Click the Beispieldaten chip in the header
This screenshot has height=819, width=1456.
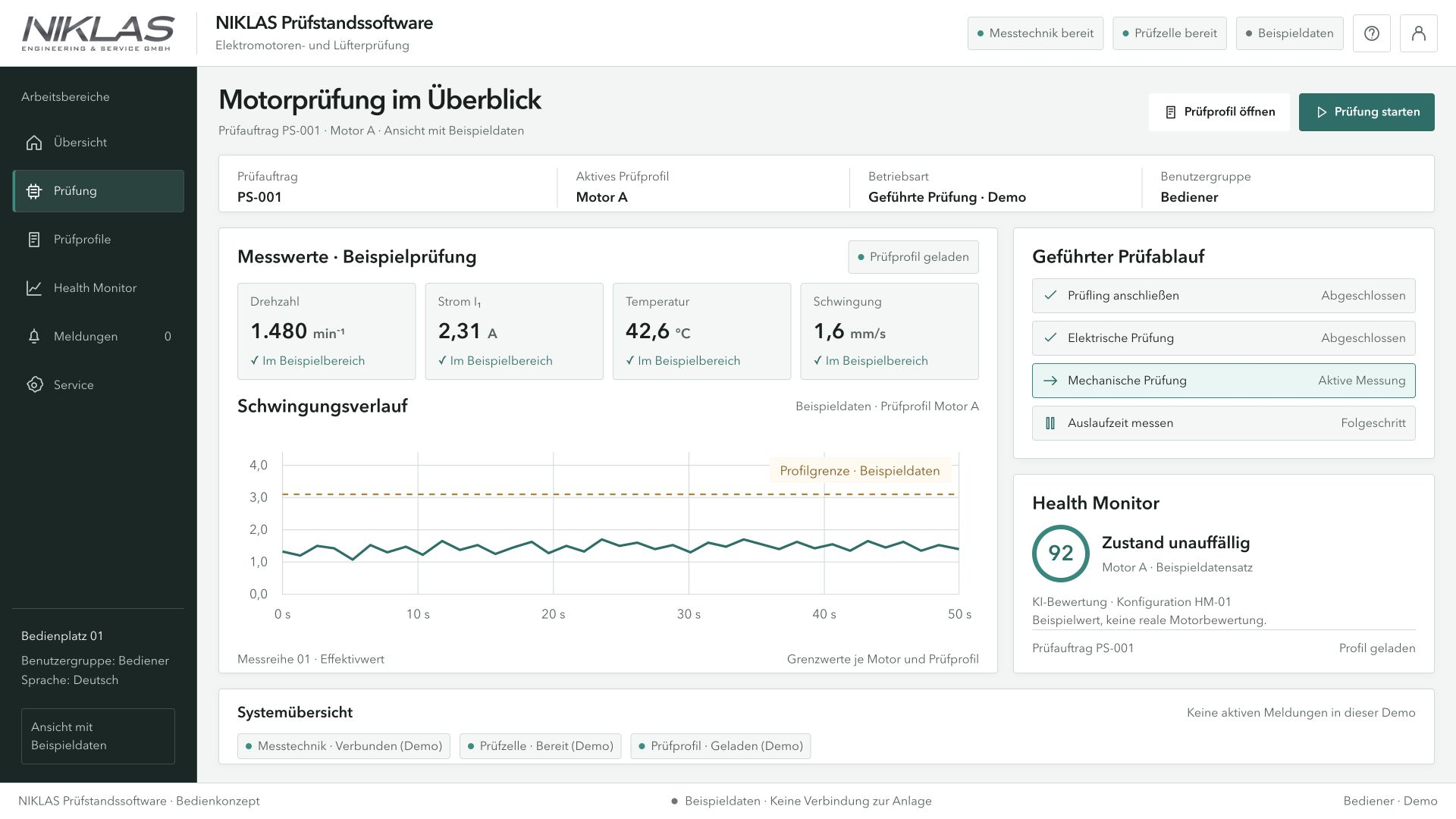pos(1289,33)
